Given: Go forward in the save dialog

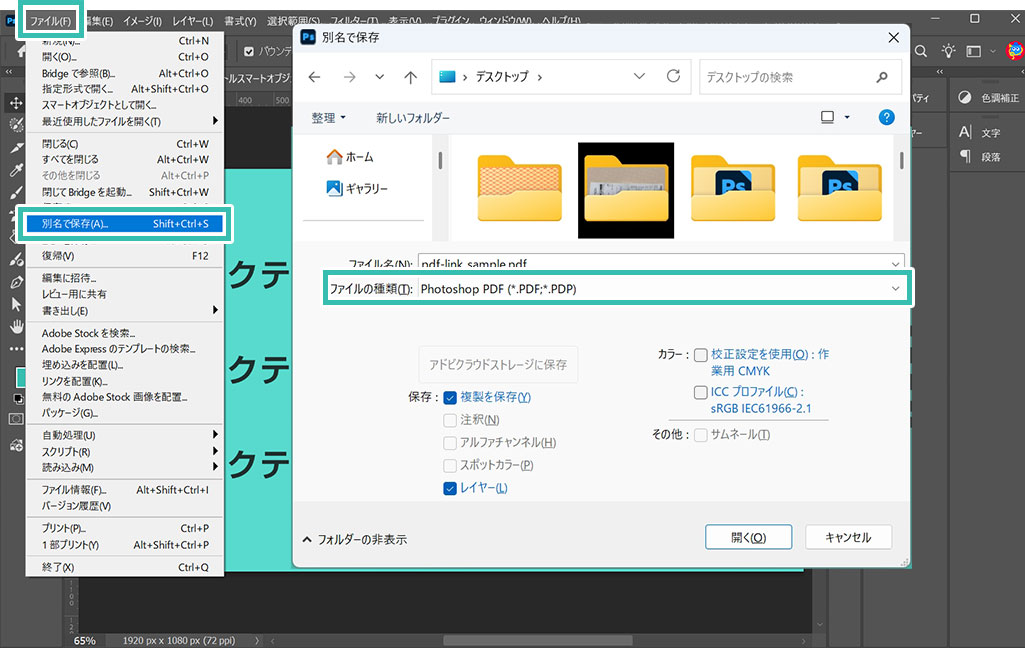Looking at the screenshot, I should [350, 77].
